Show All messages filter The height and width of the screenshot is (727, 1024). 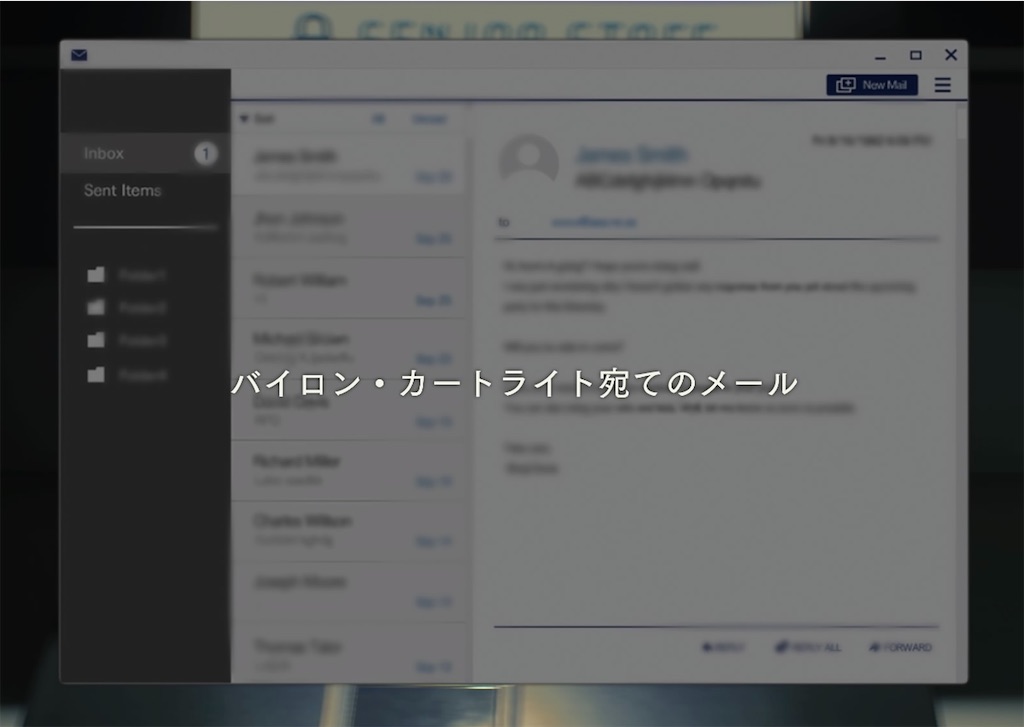pyautogui.click(x=378, y=119)
